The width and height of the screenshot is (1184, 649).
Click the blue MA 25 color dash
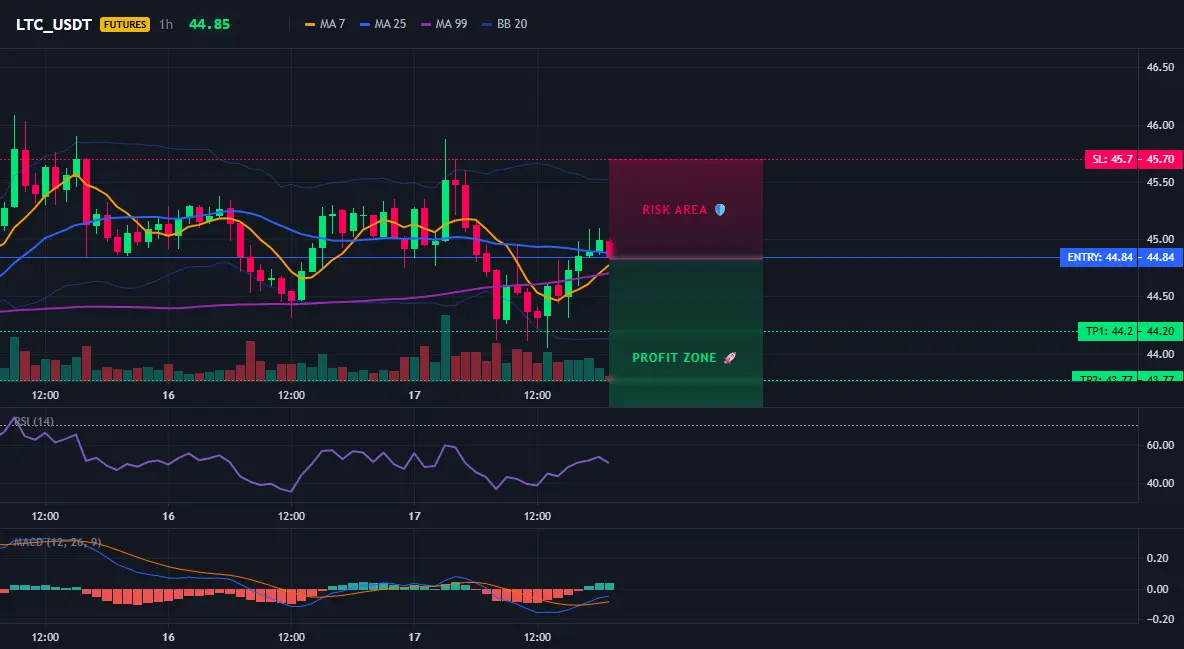(365, 24)
